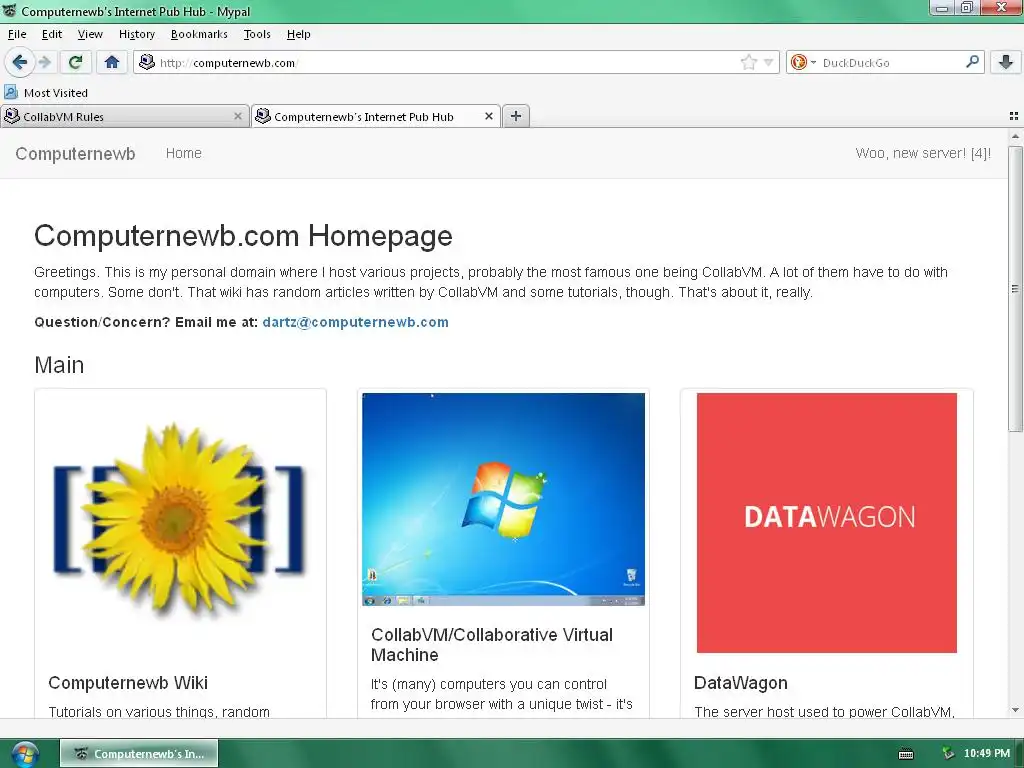Click the DataWagon card title
The image size is (1024, 768).
(x=741, y=682)
